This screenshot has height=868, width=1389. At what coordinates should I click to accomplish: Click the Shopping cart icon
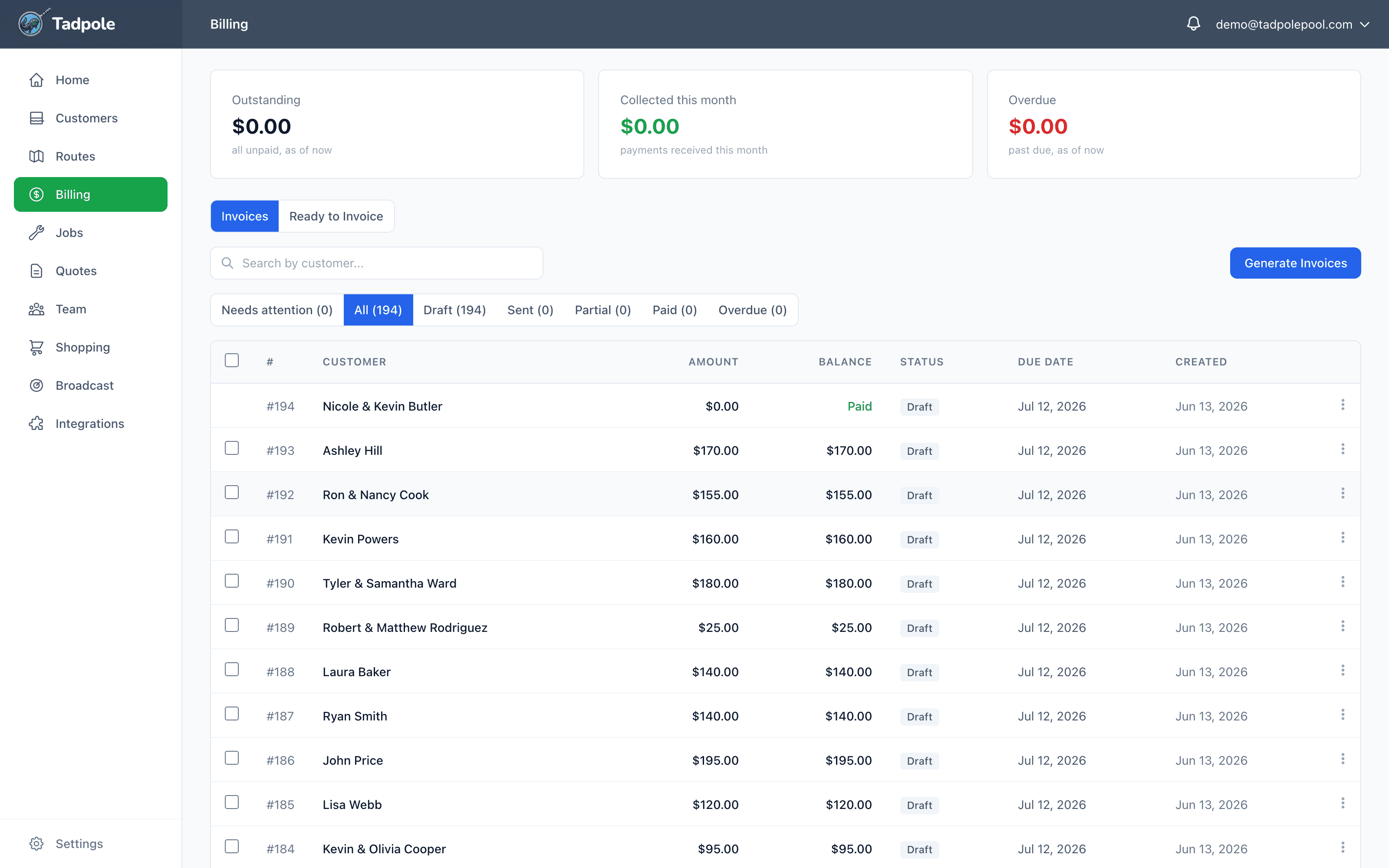click(x=36, y=347)
